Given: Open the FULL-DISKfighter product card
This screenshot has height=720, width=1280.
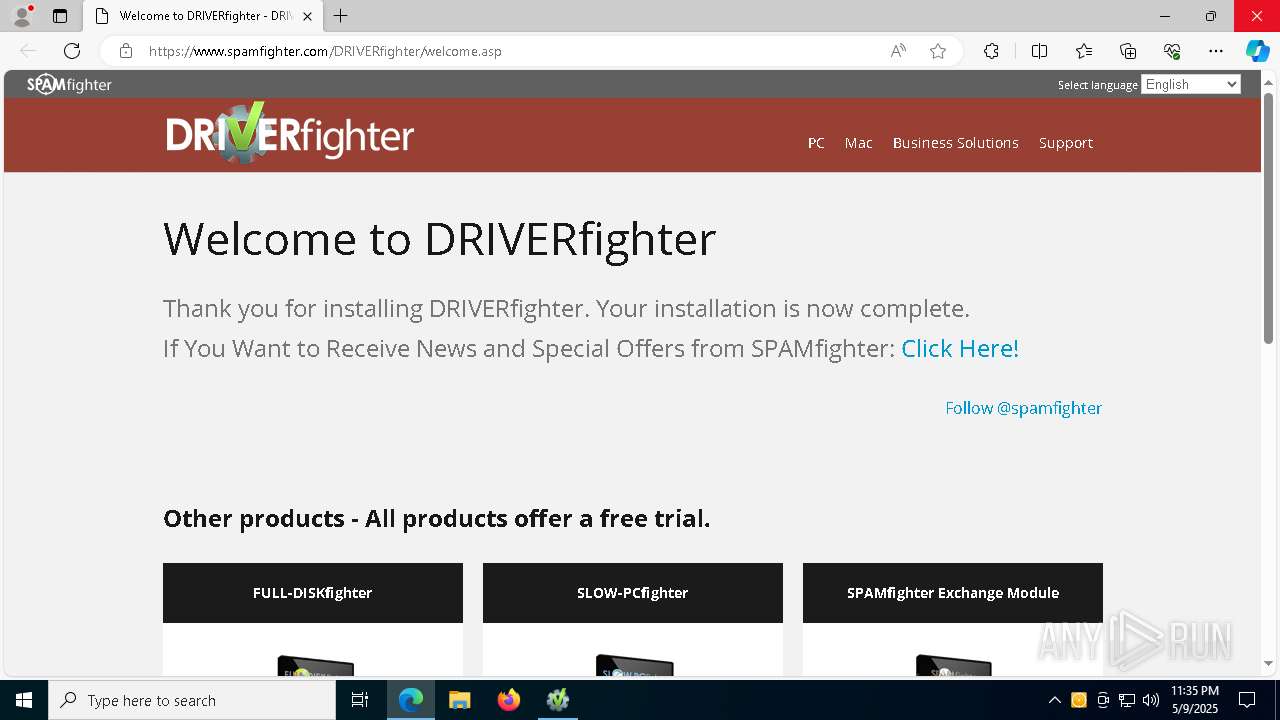Looking at the screenshot, I should 313,593.
